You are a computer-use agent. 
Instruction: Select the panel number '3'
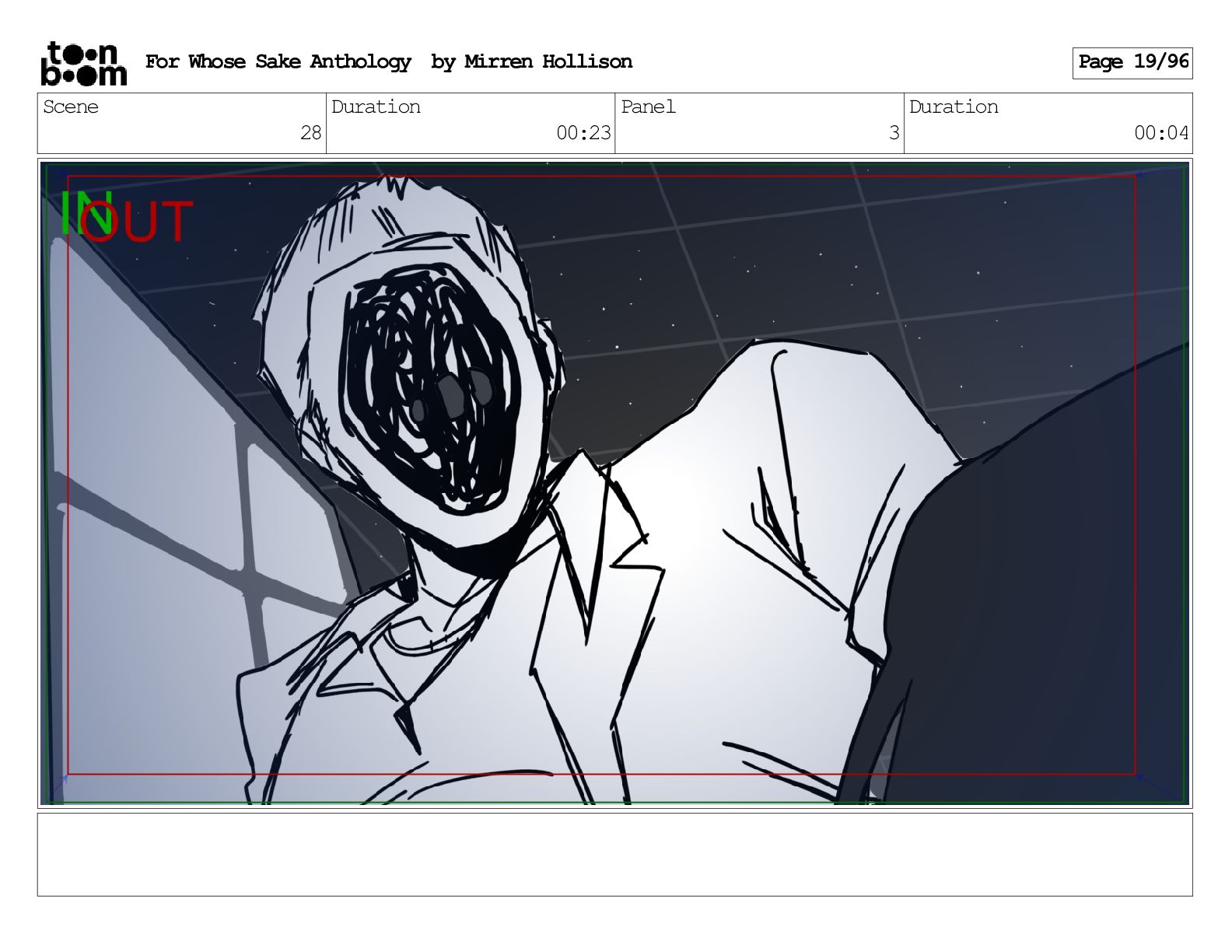(894, 133)
